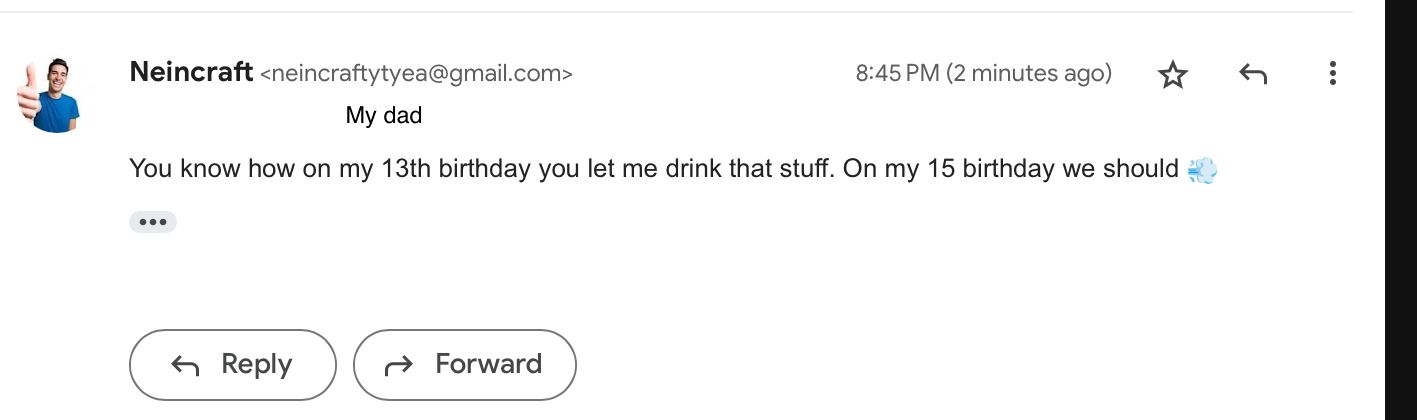Image resolution: width=1417 pixels, height=420 pixels.
Task: Click the dark side strip at window edge
Action: (x=1401, y=210)
